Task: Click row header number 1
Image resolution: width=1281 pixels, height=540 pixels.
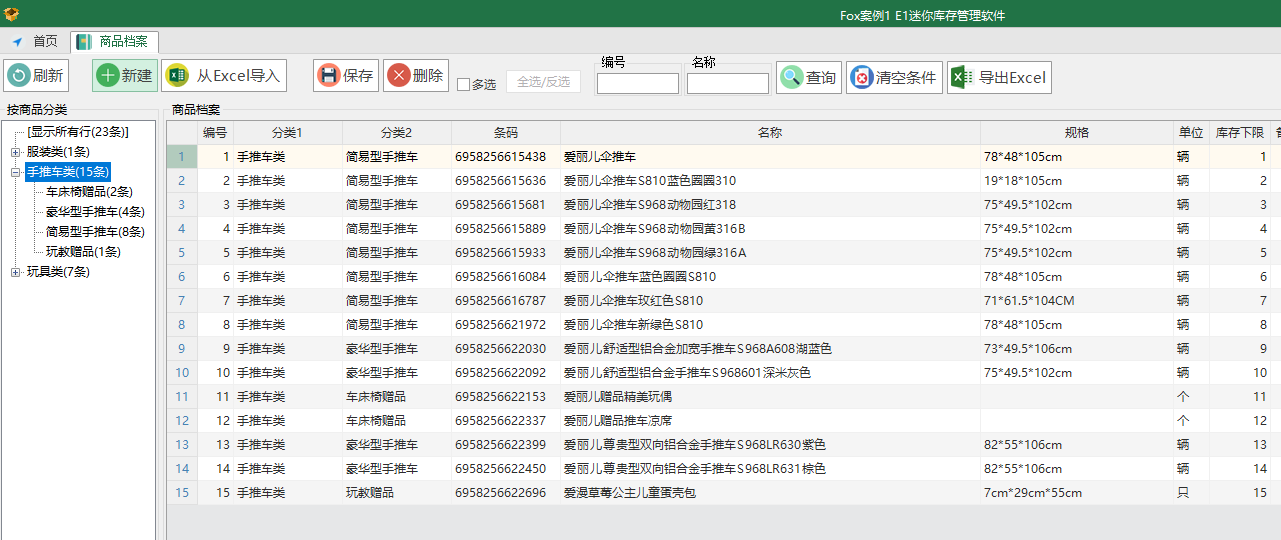Action: [182, 157]
